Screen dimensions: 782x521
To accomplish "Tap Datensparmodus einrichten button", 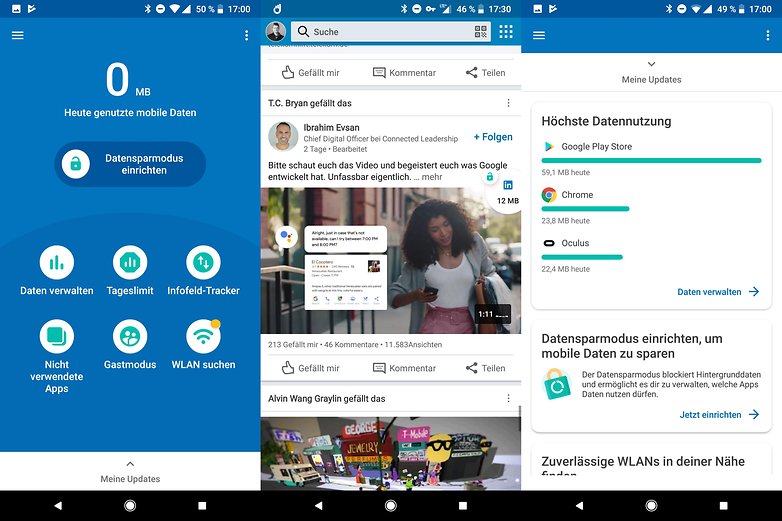I will pyautogui.click(x=130, y=164).
